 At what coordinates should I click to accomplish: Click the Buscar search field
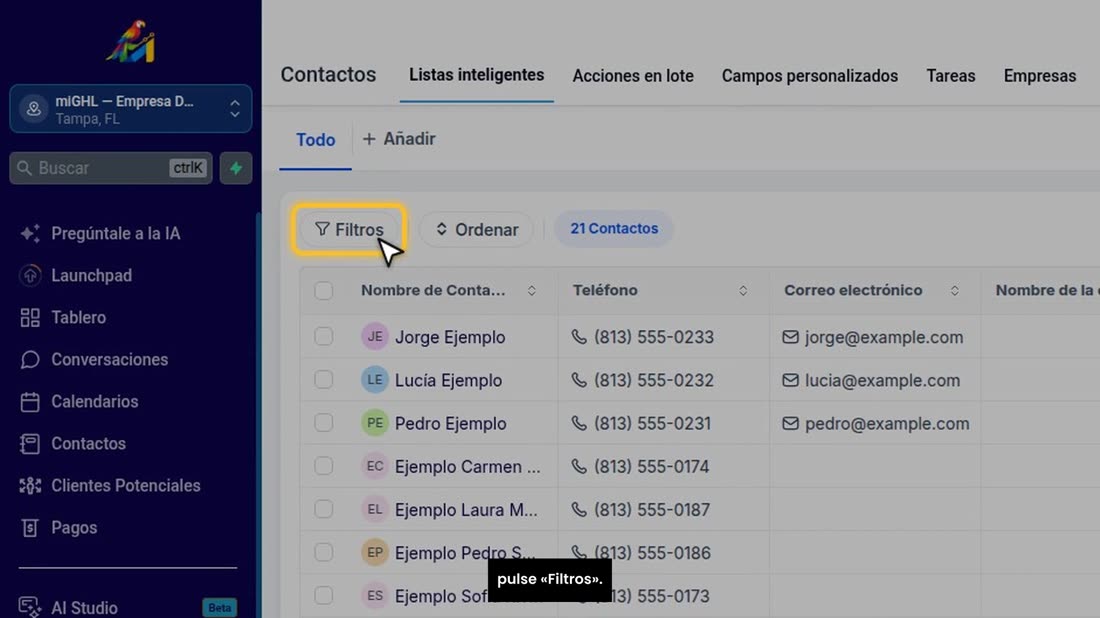[x=111, y=168]
